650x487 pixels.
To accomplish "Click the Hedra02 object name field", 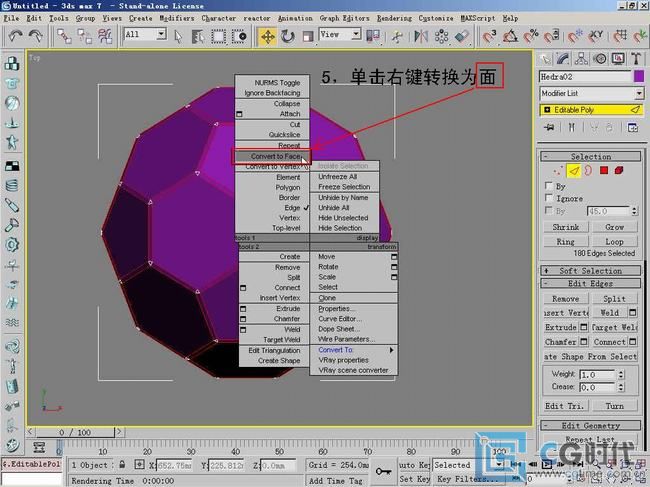I will pos(585,77).
